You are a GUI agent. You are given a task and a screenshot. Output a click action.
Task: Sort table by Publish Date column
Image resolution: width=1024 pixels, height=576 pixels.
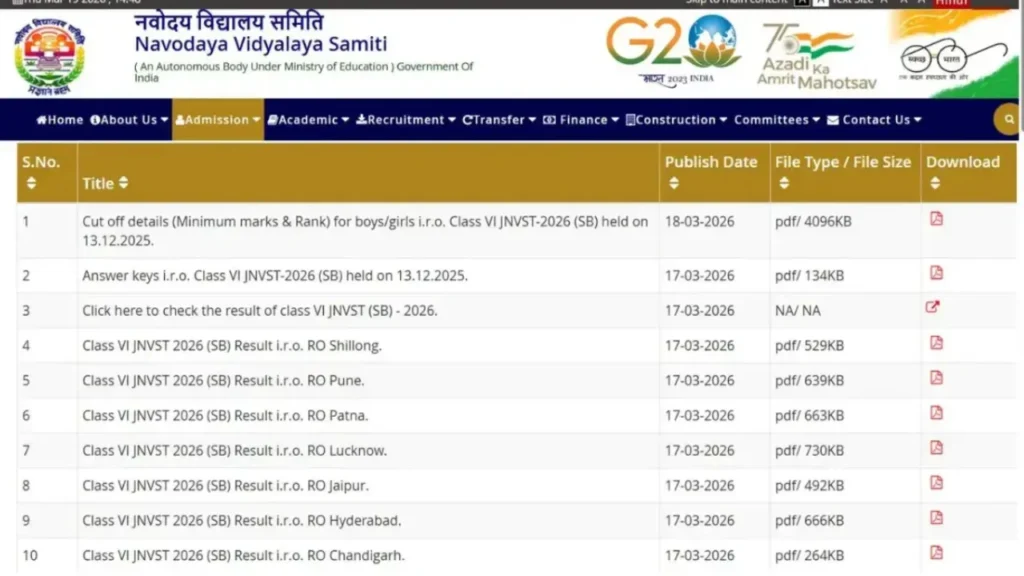pos(674,183)
